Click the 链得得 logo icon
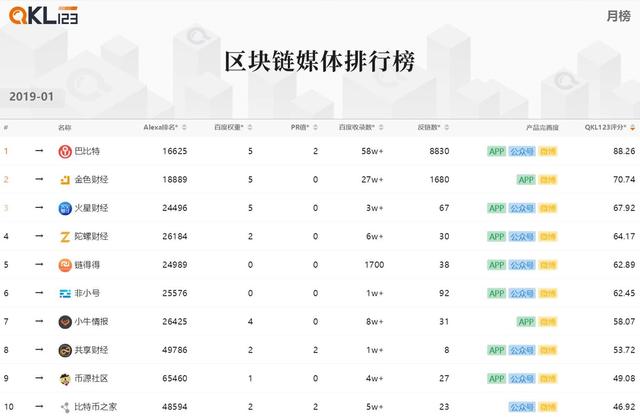640x420 pixels. (65, 265)
